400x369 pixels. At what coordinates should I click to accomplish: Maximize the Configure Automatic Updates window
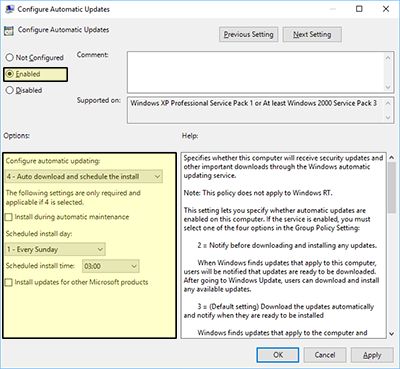point(359,9)
